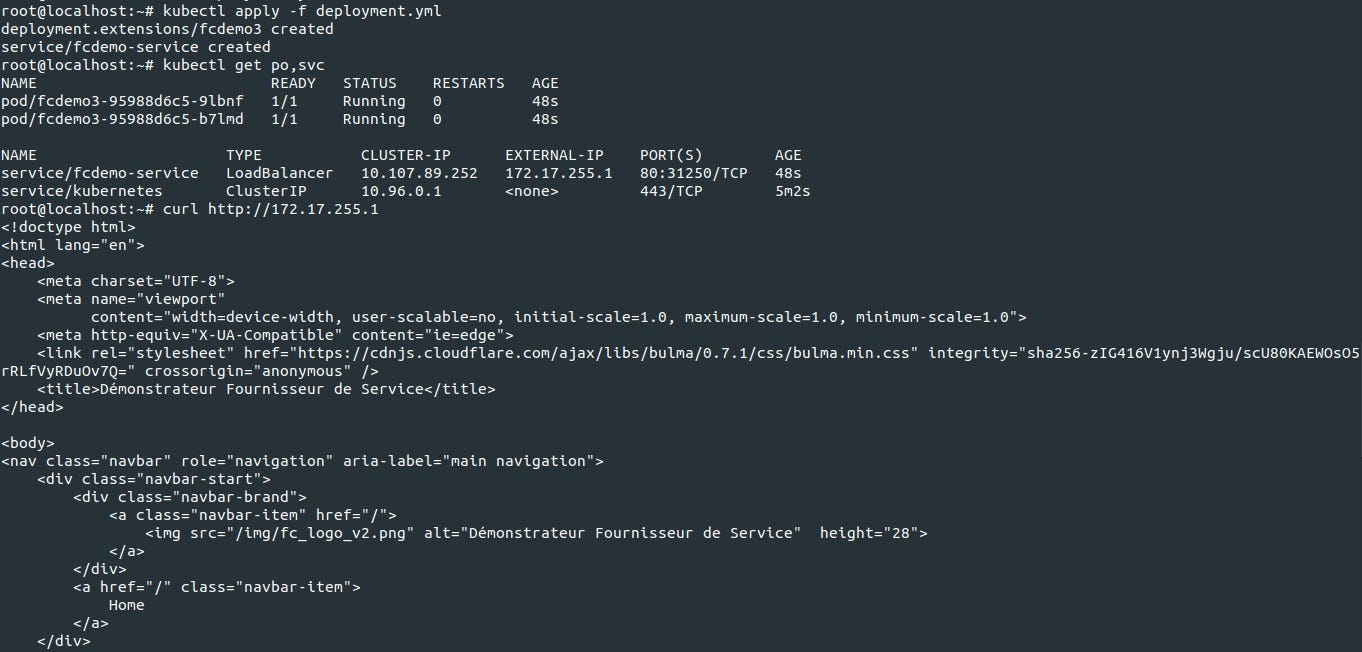Click the EXTERNAL-IP column header
Viewport: 1362px width, 652px height.
[x=554, y=155]
